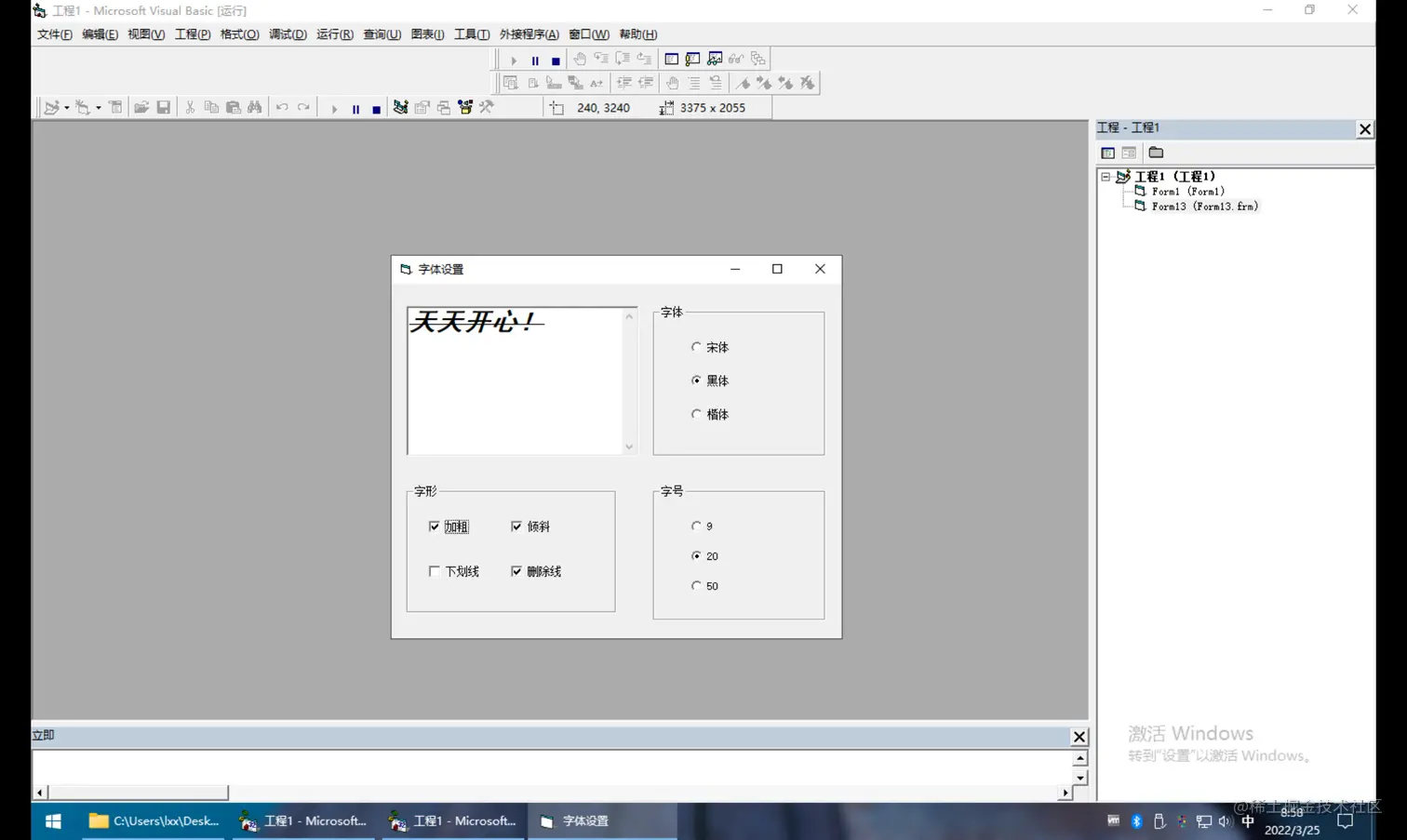Save the project with the floppy disk icon
Image resolution: width=1407 pixels, height=840 pixels.
(164, 108)
